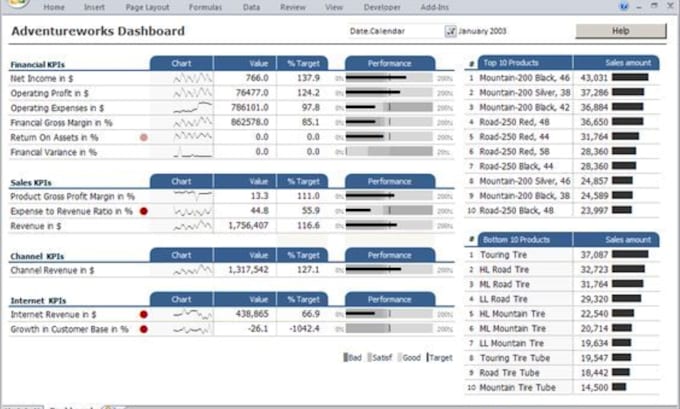Click the Mountain-200 Silver, 38 sales bar
The width and height of the screenshot is (680, 409).
click(x=628, y=92)
